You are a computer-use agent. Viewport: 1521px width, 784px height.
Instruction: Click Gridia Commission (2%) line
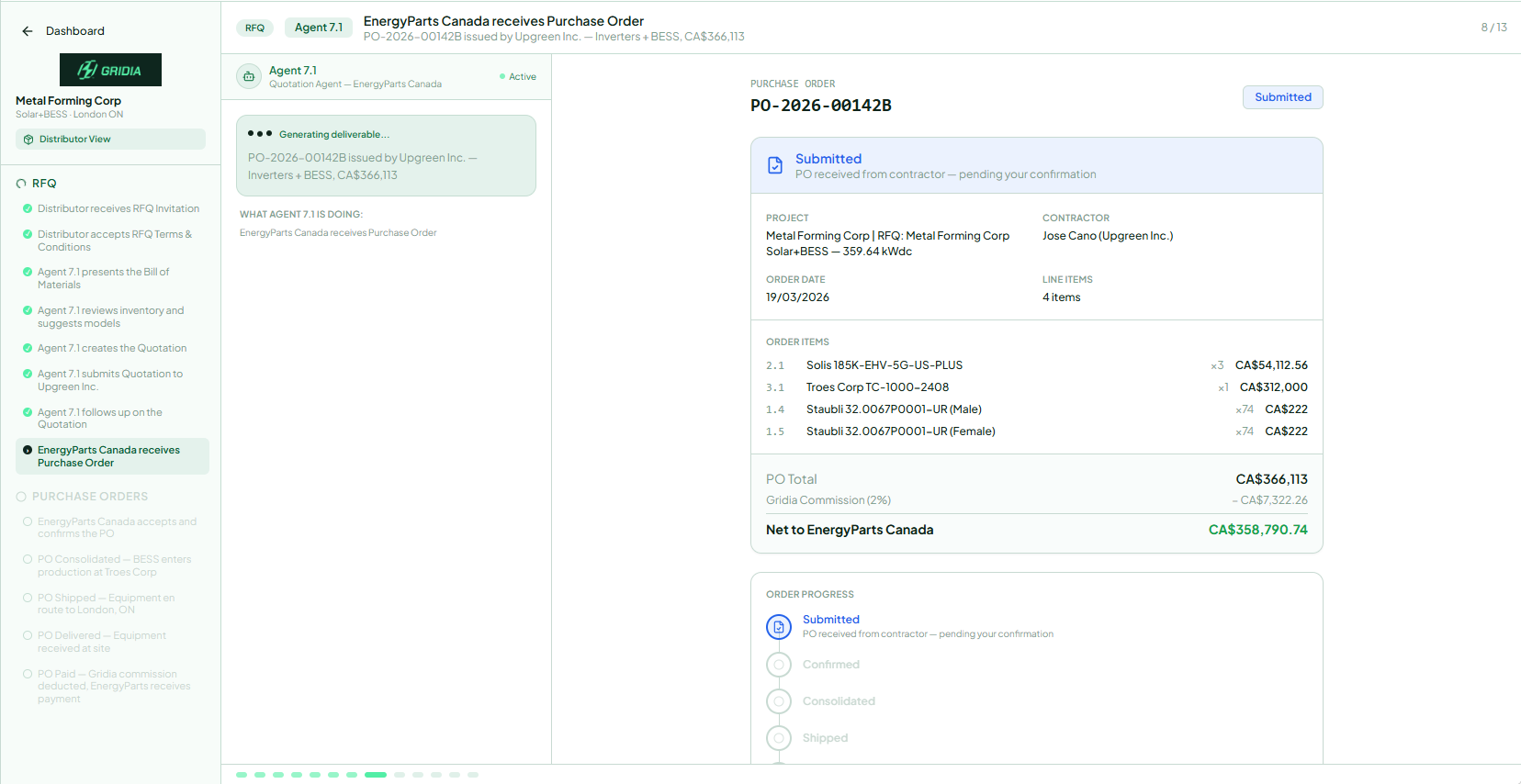(x=1037, y=500)
